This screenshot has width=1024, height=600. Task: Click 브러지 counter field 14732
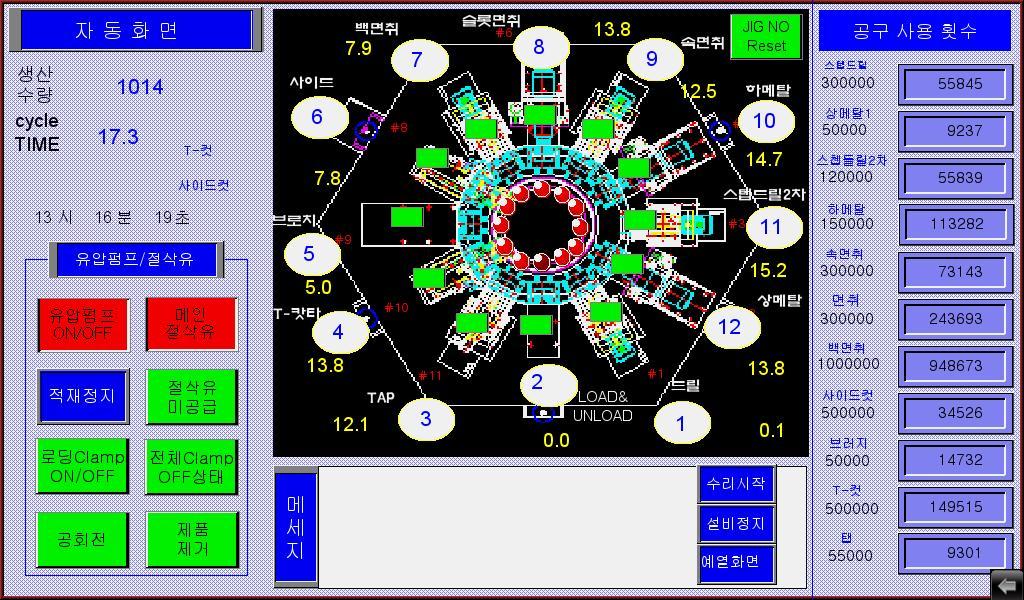[955, 460]
